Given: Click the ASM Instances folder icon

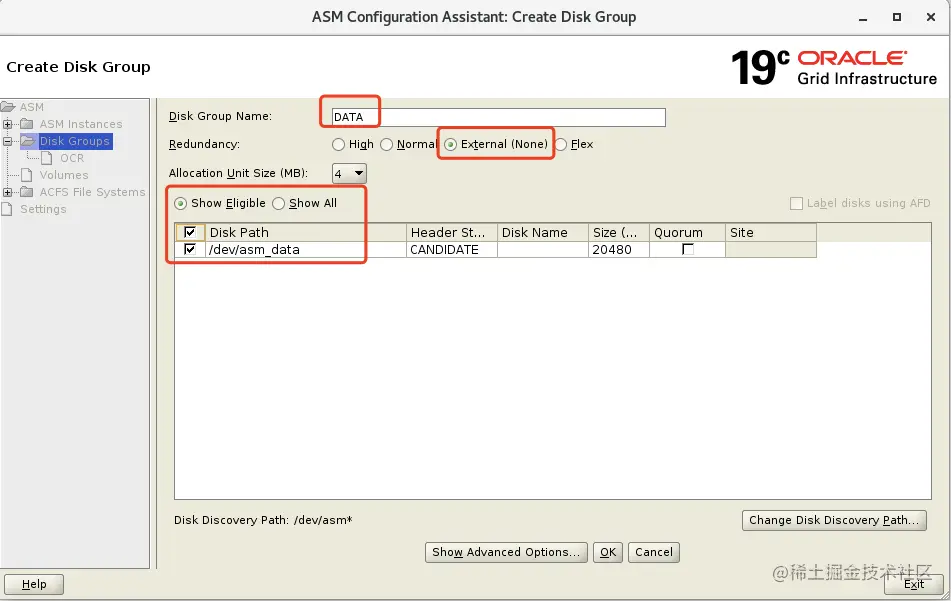Looking at the screenshot, I should click(27, 124).
